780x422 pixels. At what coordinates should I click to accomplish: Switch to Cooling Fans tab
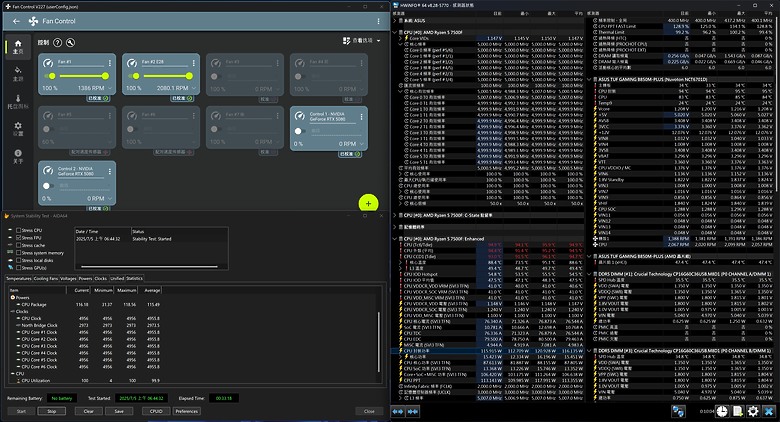click(46, 279)
